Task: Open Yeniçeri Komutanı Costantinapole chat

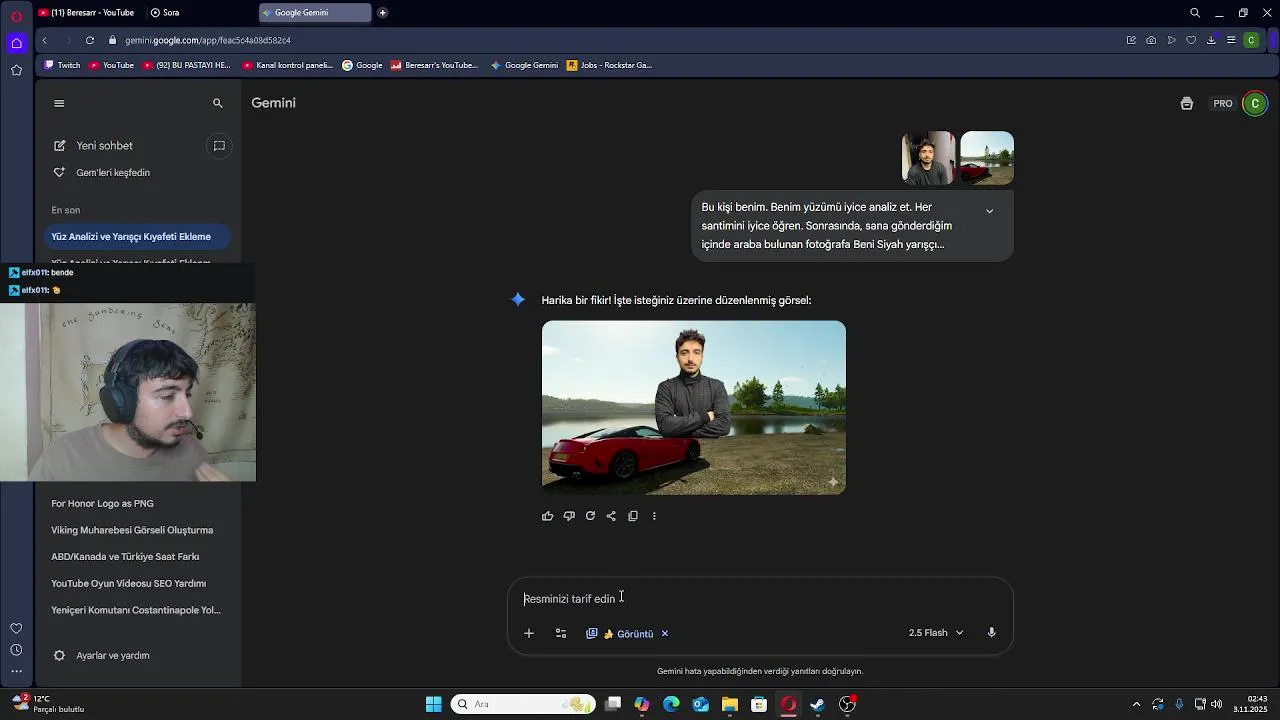Action: click(136, 610)
